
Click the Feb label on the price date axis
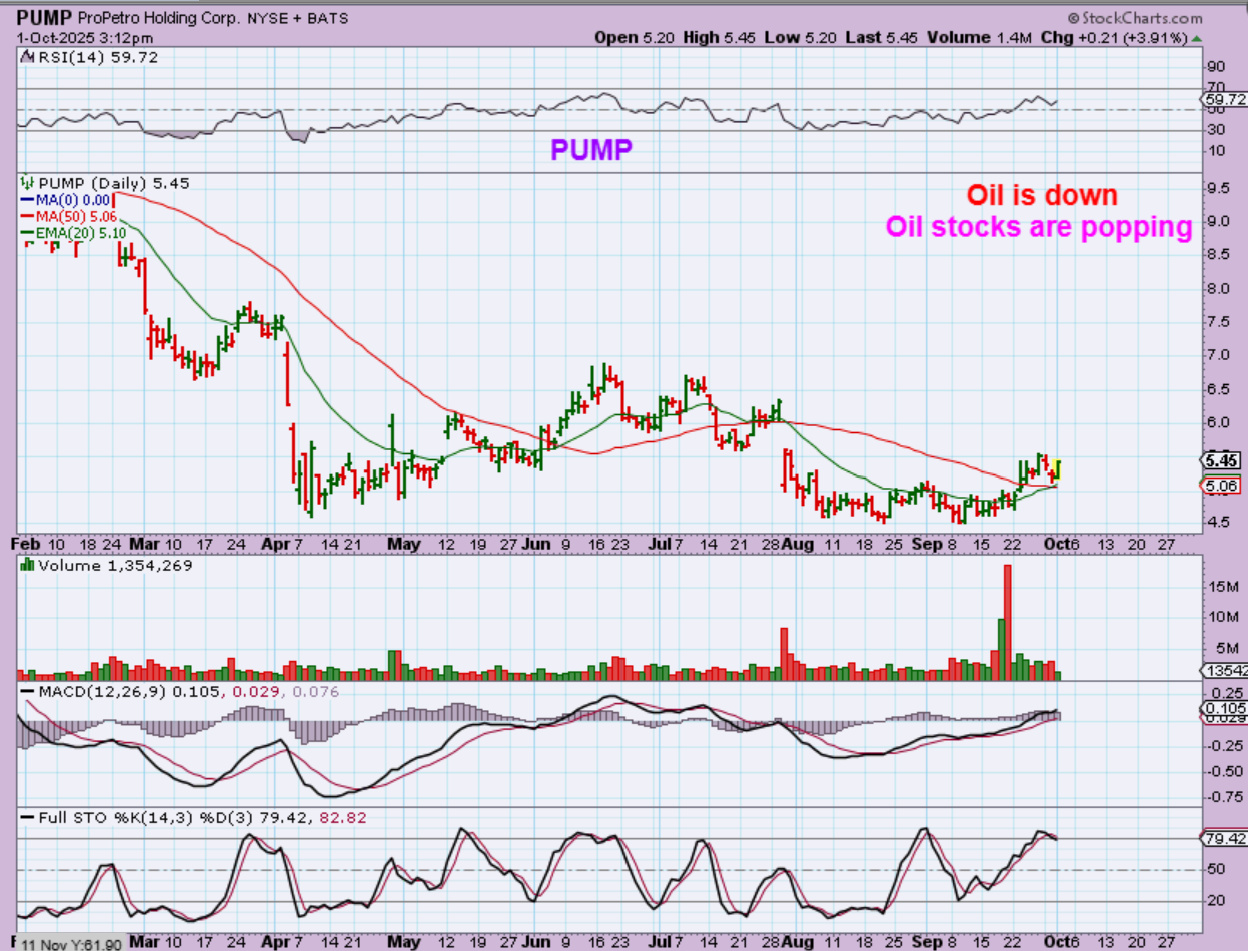(x=24, y=542)
